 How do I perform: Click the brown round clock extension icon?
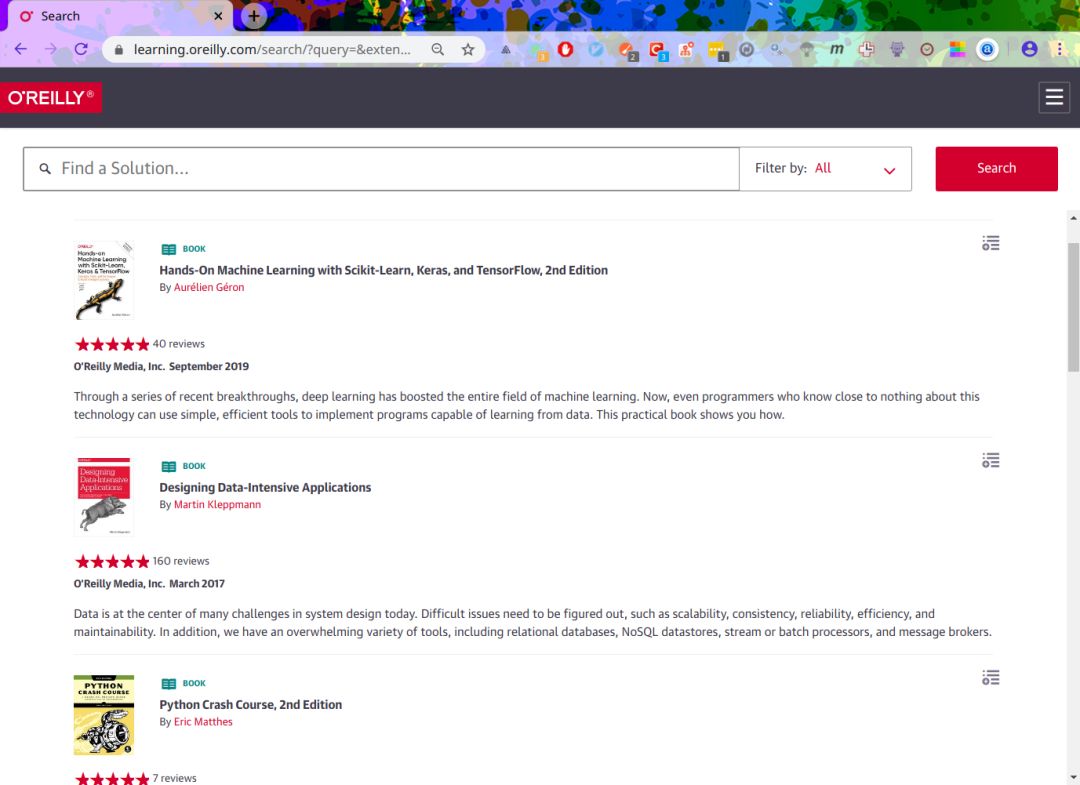point(927,49)
